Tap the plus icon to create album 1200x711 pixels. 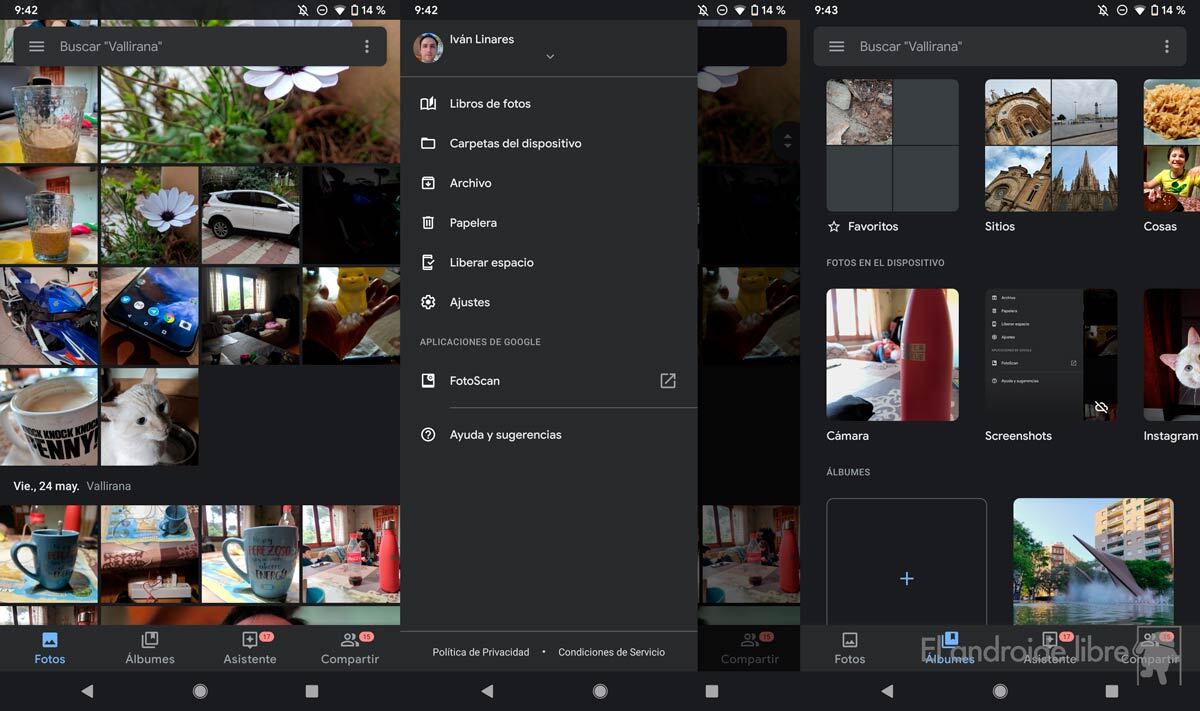coord(906,578)
